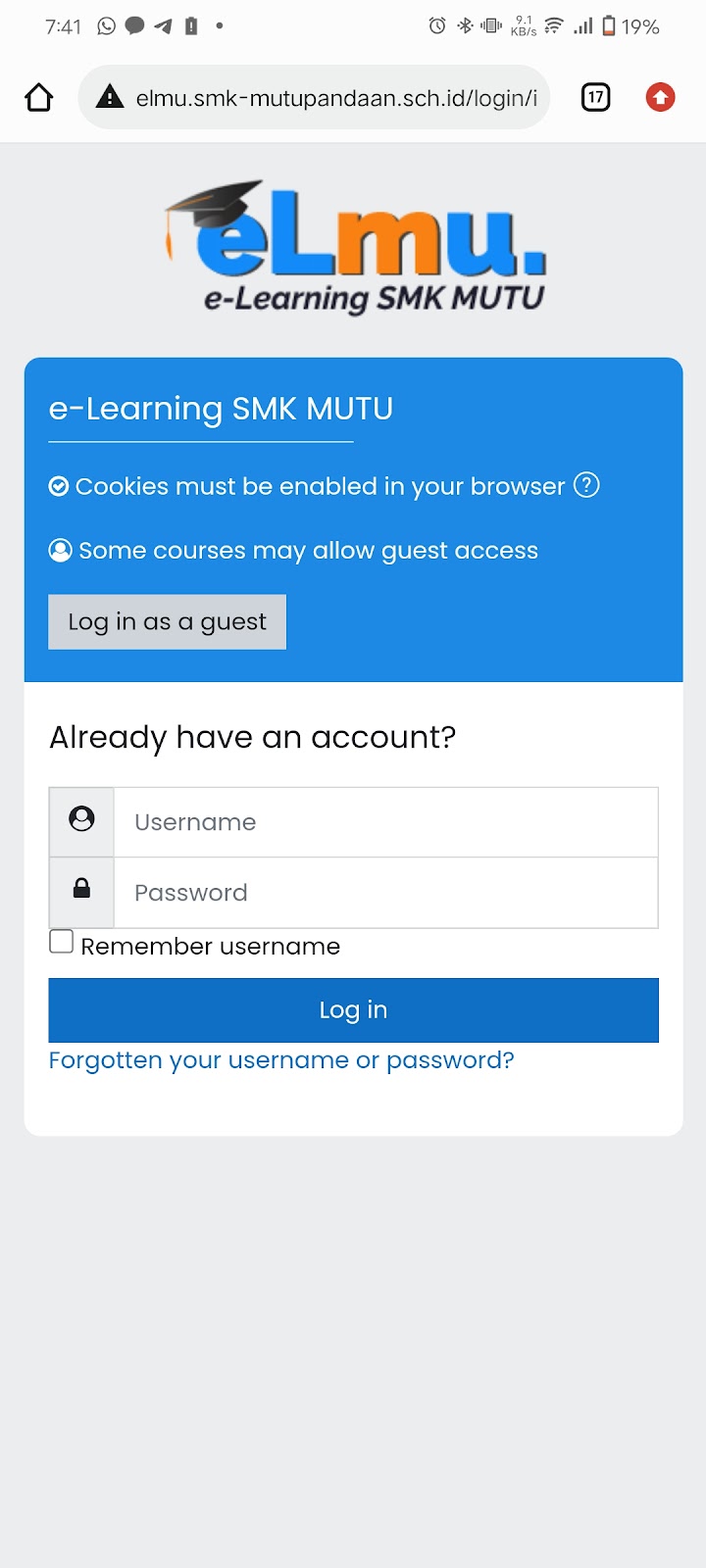Tap the red update arrow icon

[661, 97]
